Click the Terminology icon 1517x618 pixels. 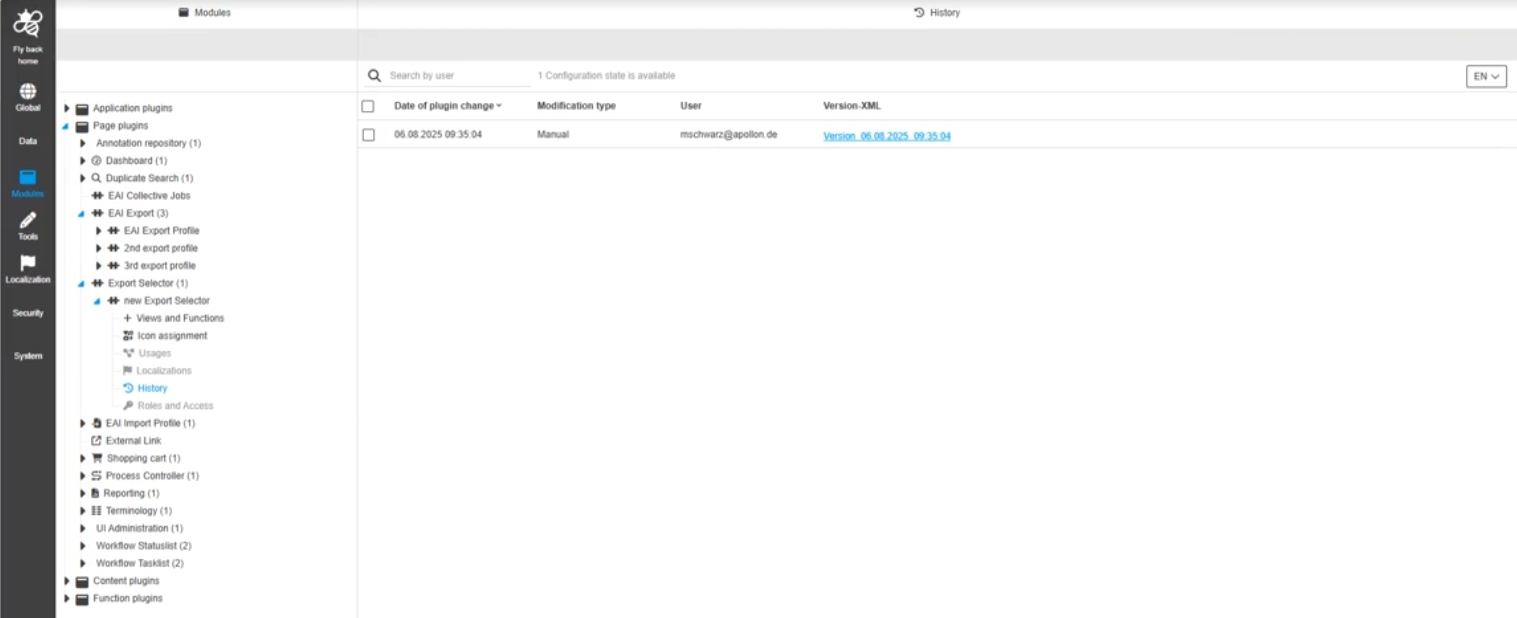pos(97,511)
